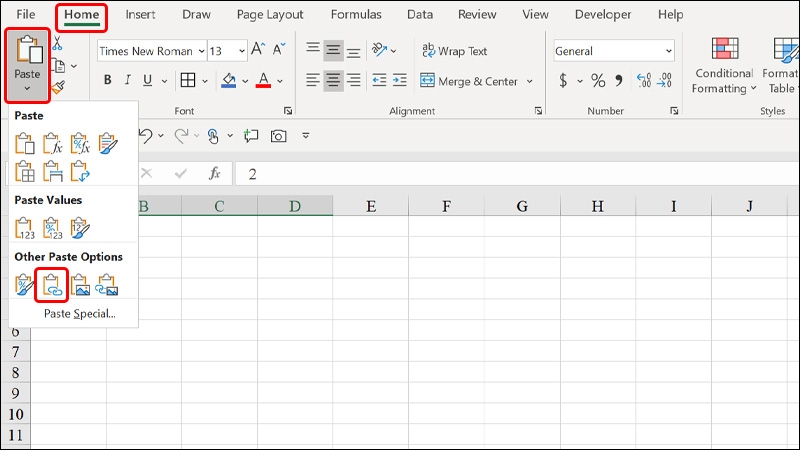Expand Merge & Center dropdown arrow
The height and width of the screenshot is (450, 800).
530,81
